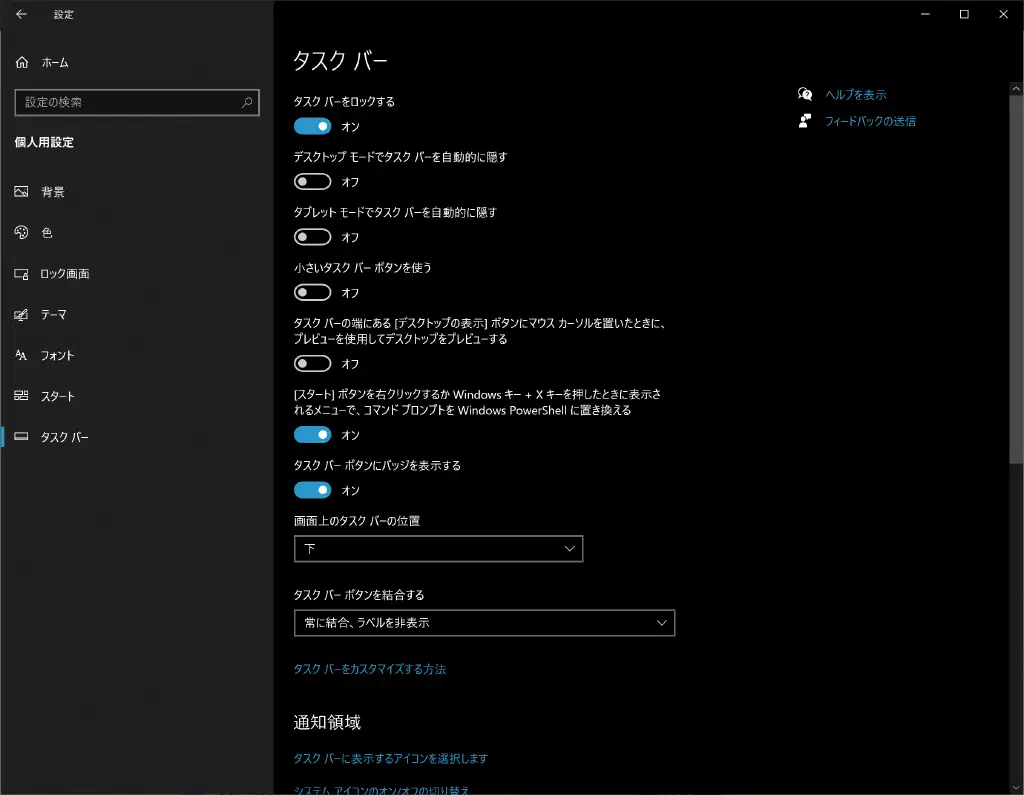
Task: Open the ヘルプを表示 link
Action: (x=855, y=95)
